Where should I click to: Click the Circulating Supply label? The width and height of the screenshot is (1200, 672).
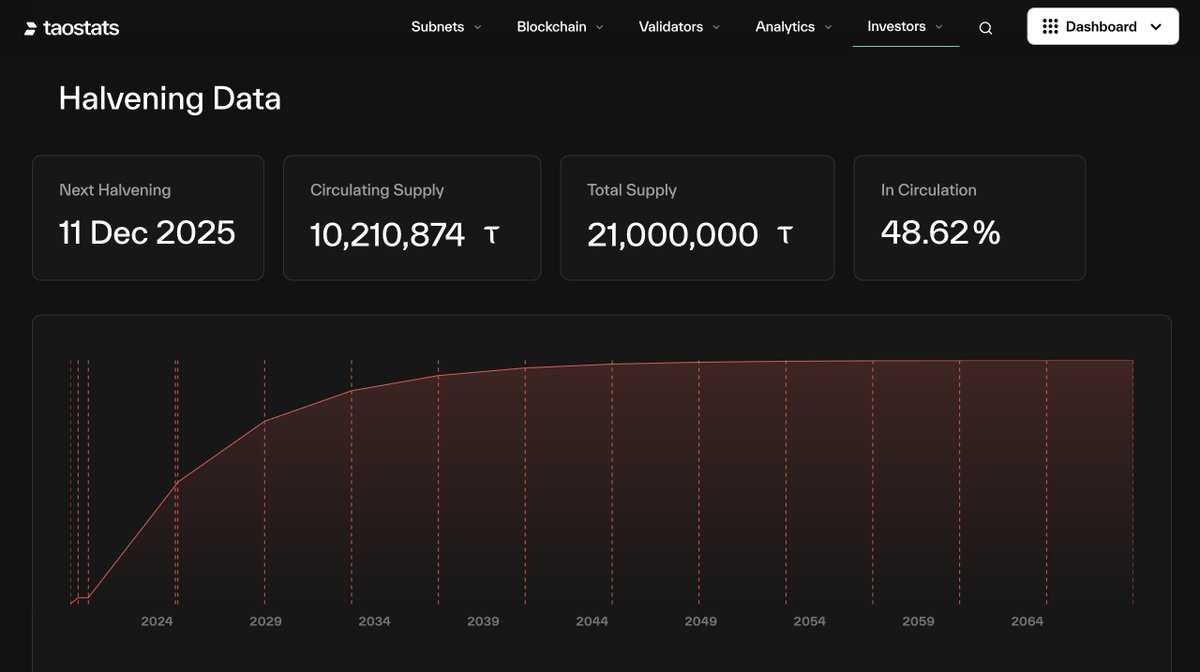(x=377, y=190)
